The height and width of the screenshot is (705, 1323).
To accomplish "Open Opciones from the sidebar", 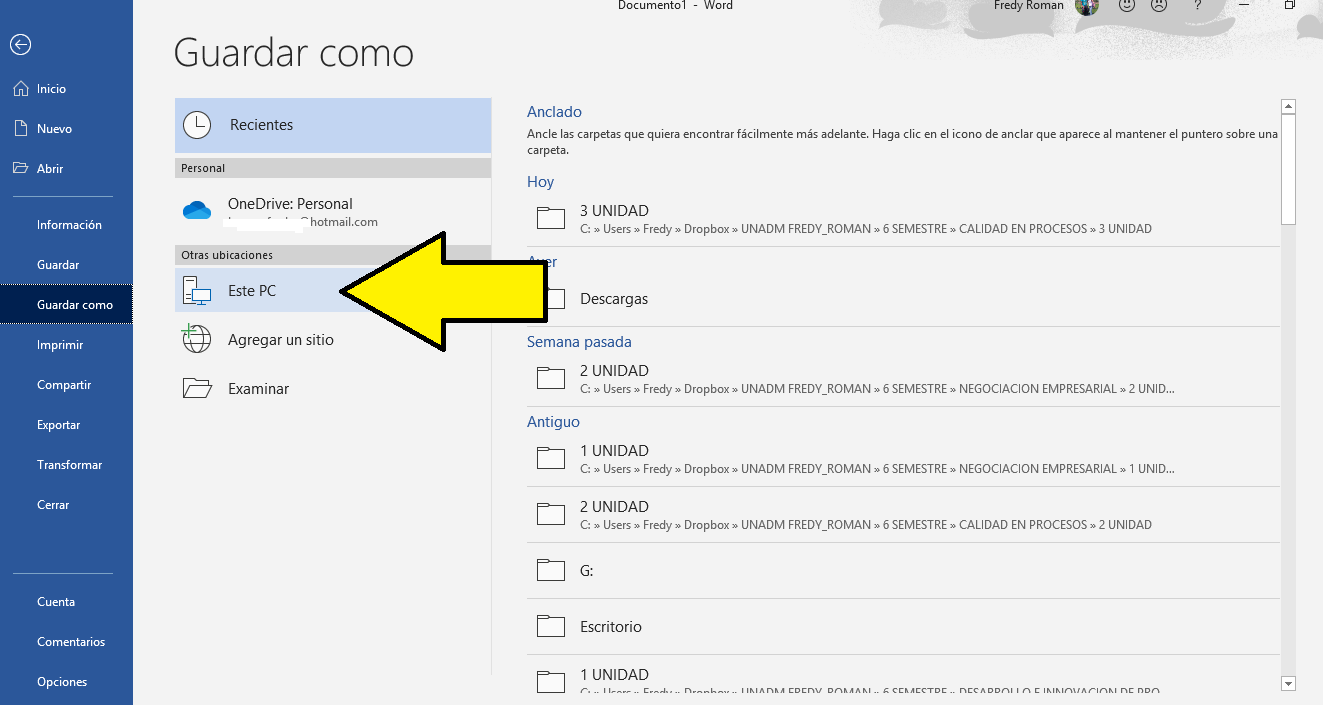I will click(62, 681).
